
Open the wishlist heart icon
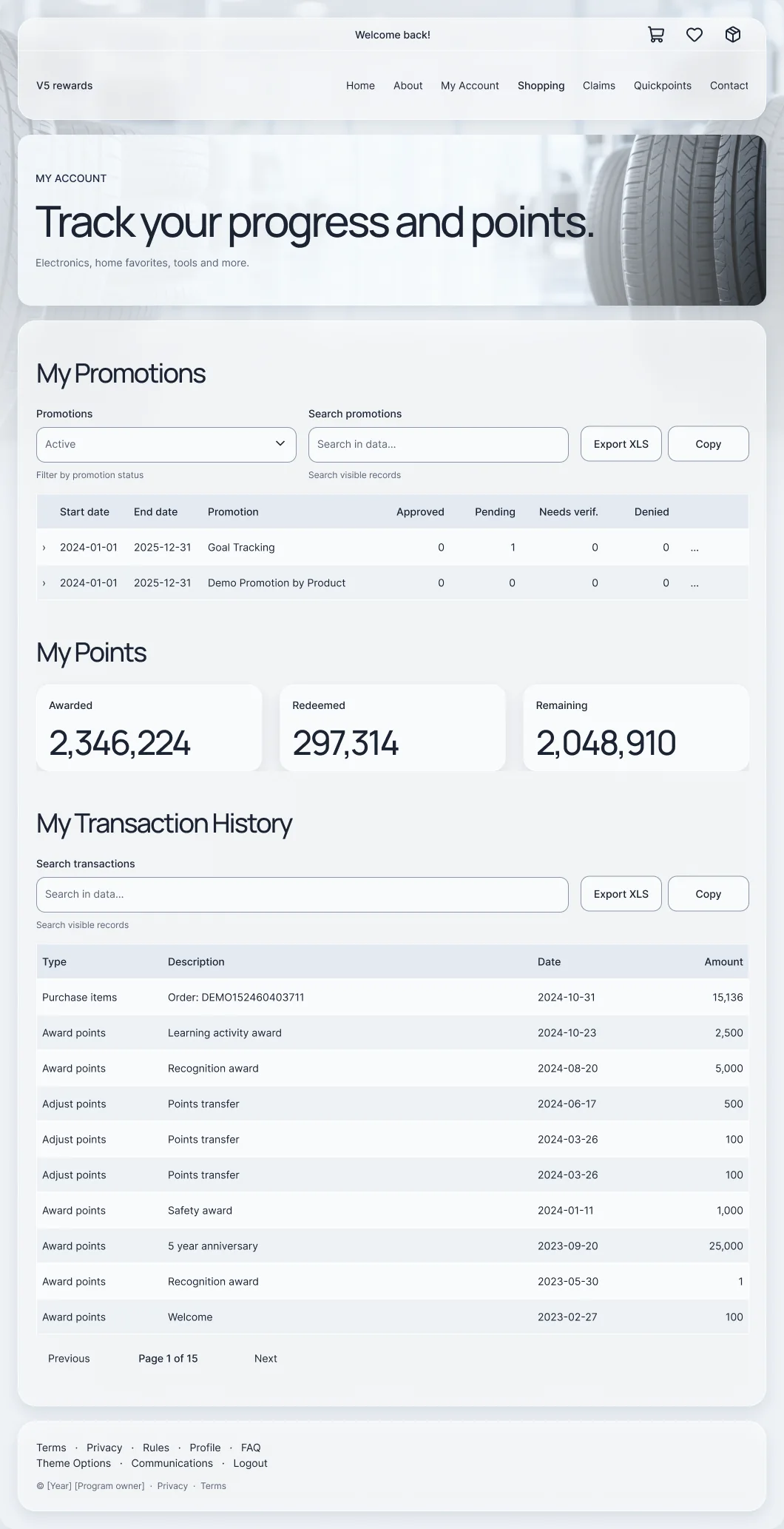[695, 35]
